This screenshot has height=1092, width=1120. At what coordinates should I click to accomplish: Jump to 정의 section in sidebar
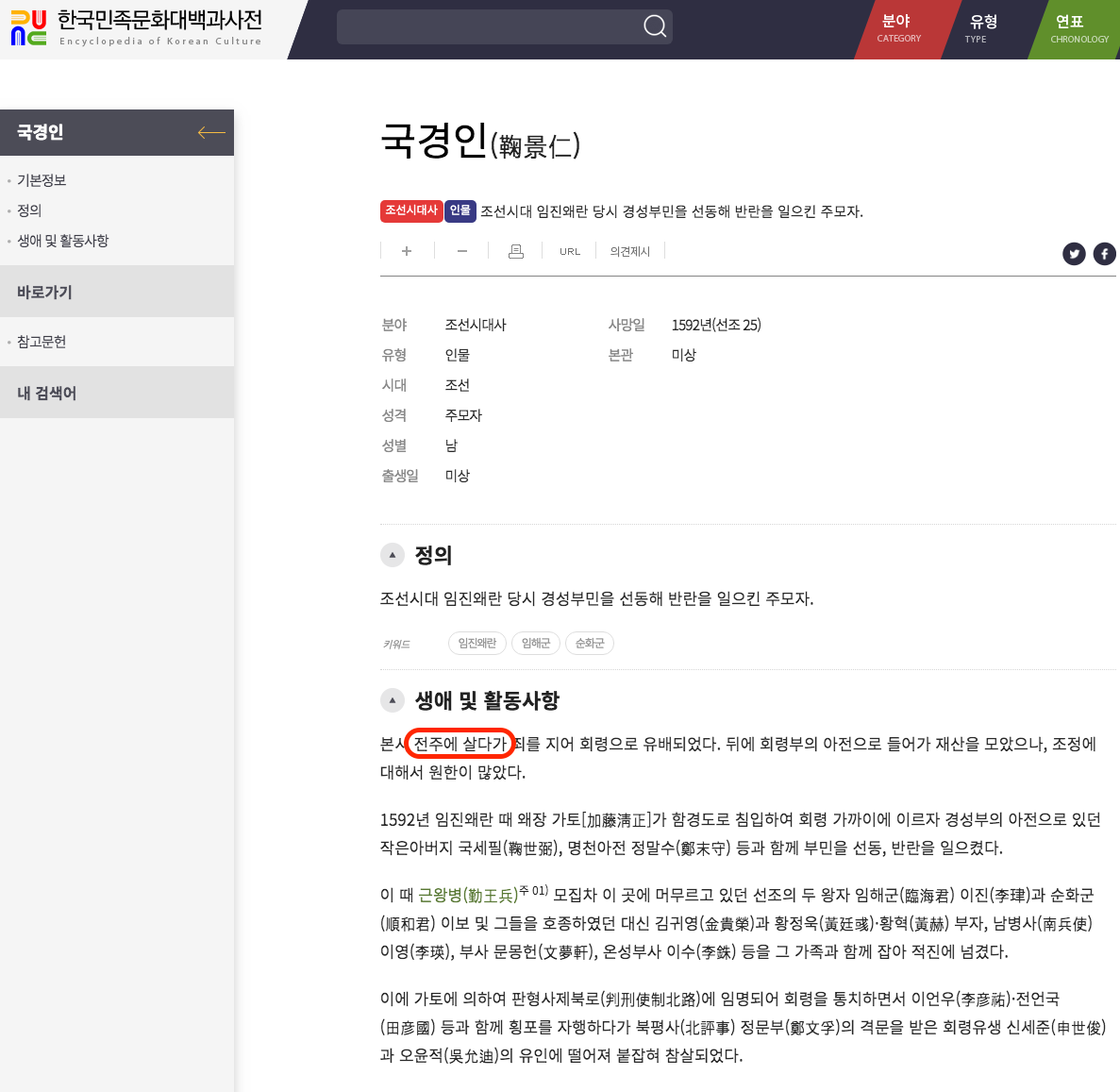tap(29, 210)
